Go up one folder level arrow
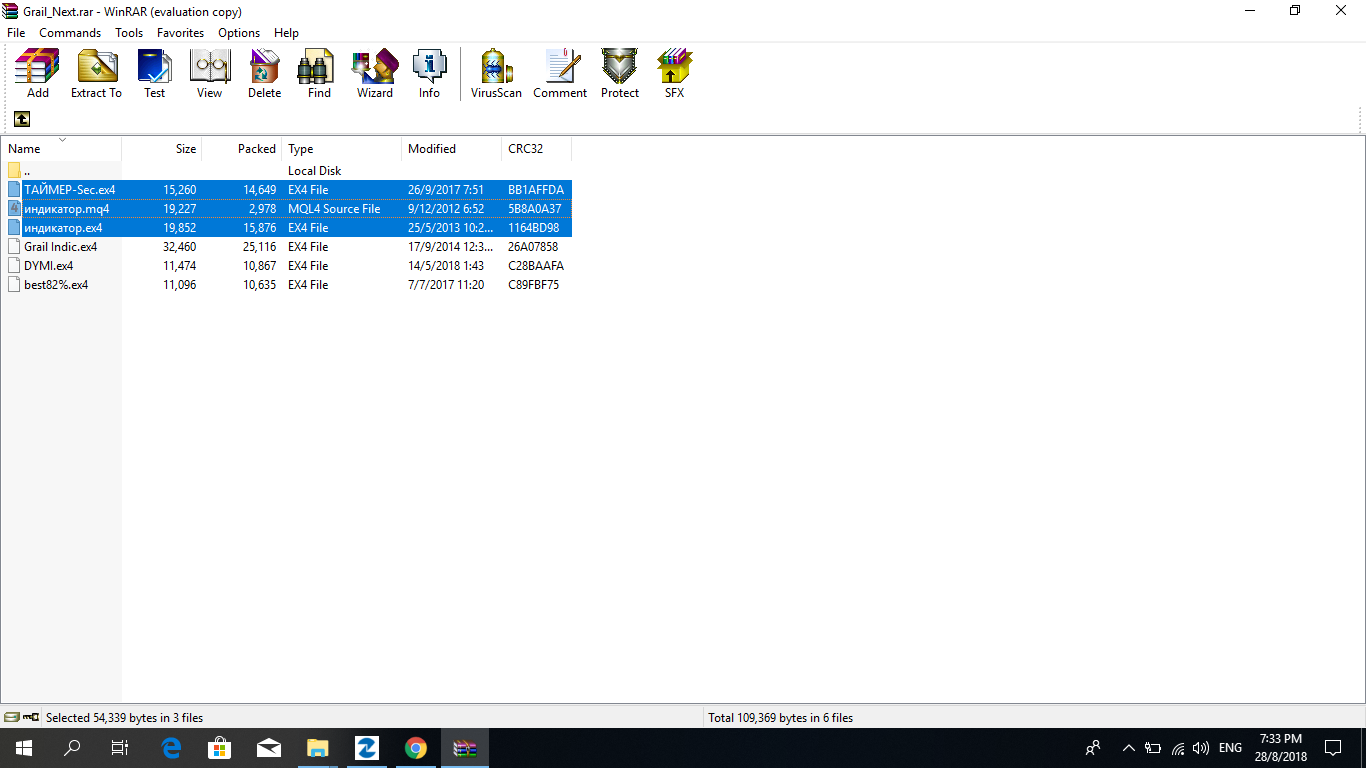Image resolution: width=1366 pixels, height=768 pixels. coord(22,119)
